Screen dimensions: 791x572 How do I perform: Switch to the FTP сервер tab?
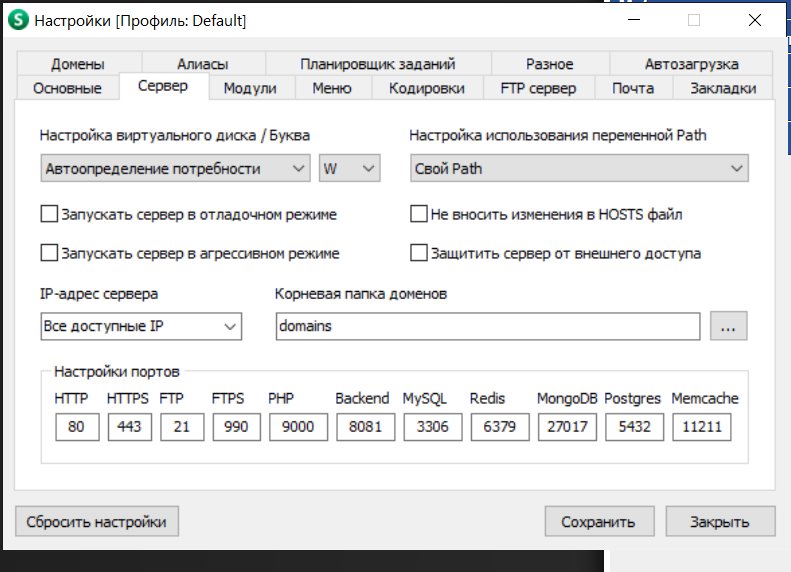coord(538,88)
